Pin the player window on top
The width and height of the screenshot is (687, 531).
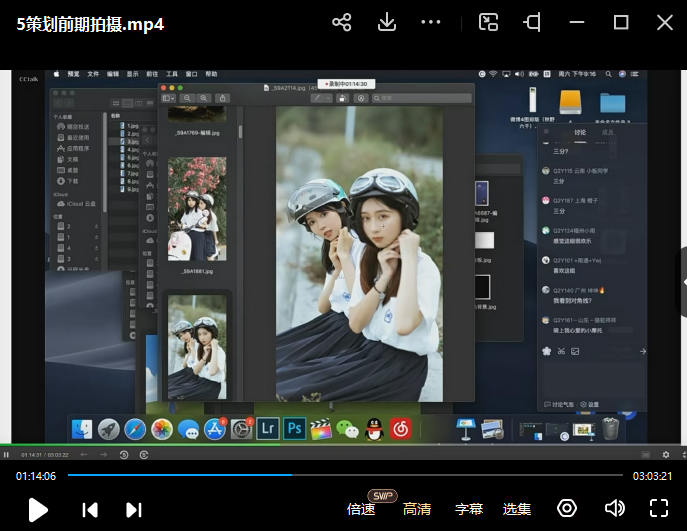(x=533, y=23)
